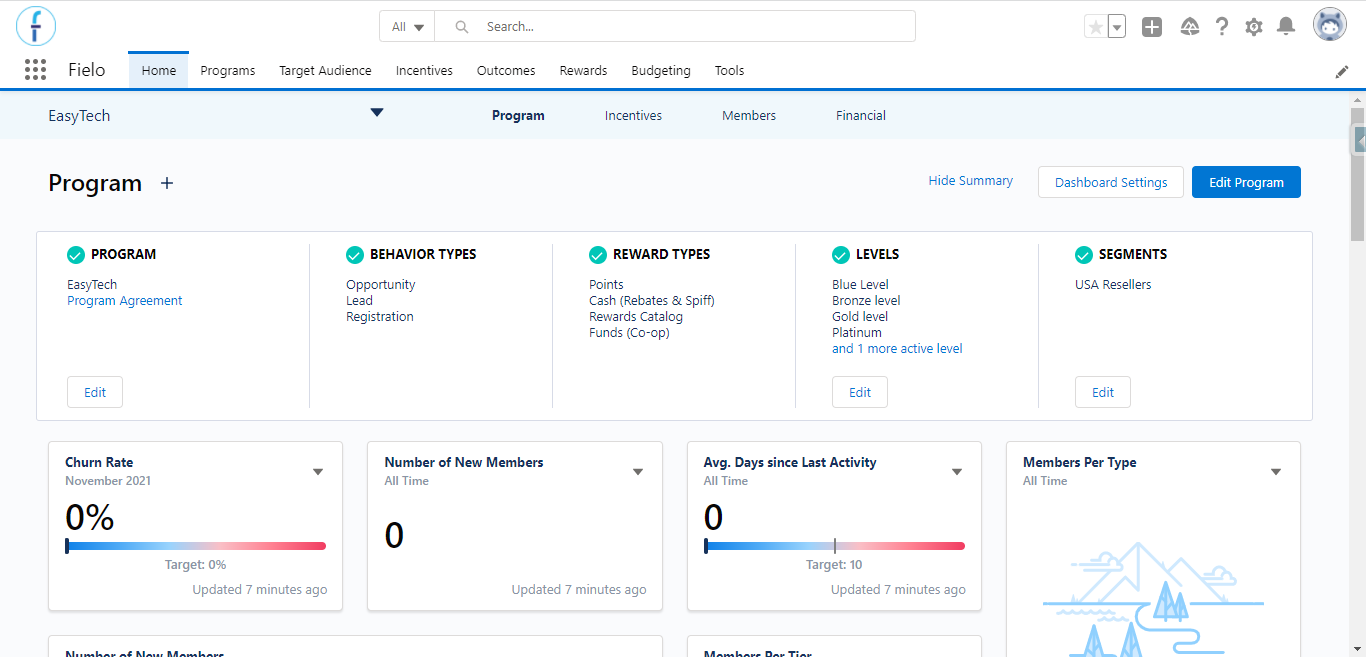Open Churn Rate card dropdown menu
1366x657 pixels.
tap(318, 472)
